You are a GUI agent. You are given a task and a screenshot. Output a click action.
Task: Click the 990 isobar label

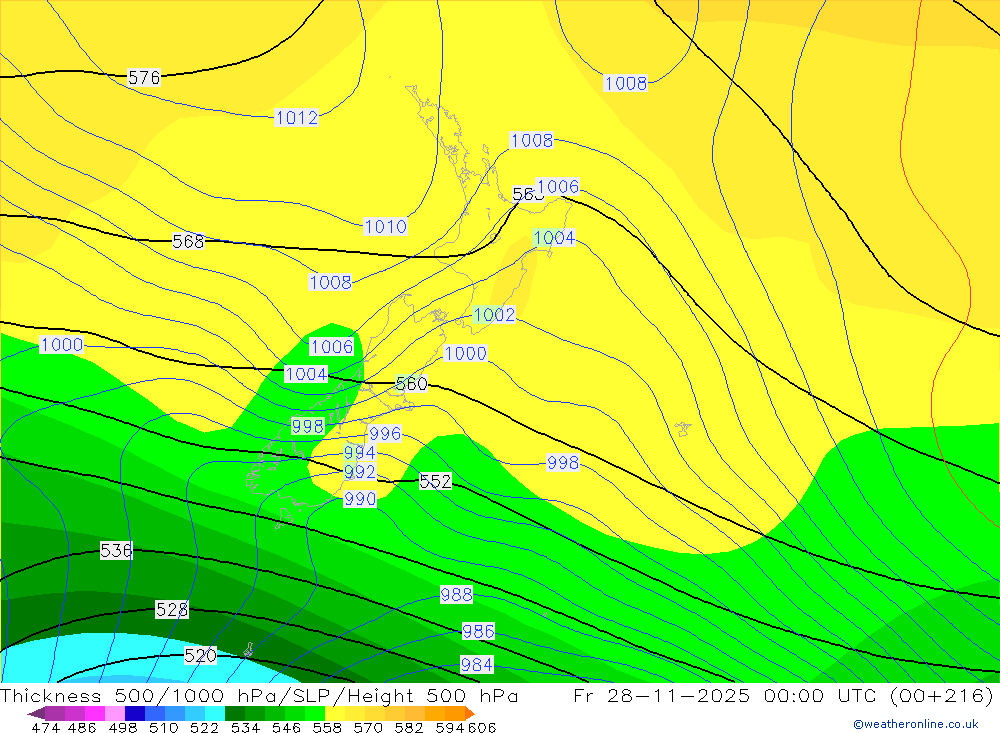360,499
